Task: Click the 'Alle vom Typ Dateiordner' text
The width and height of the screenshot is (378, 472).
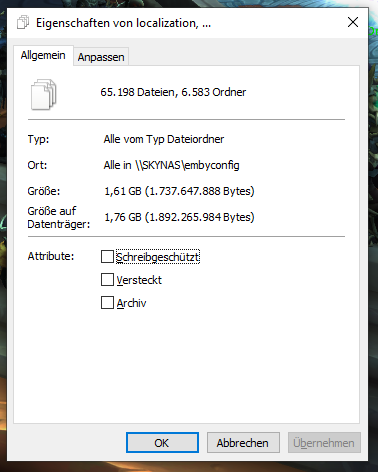Action: [x=164, y=139]
